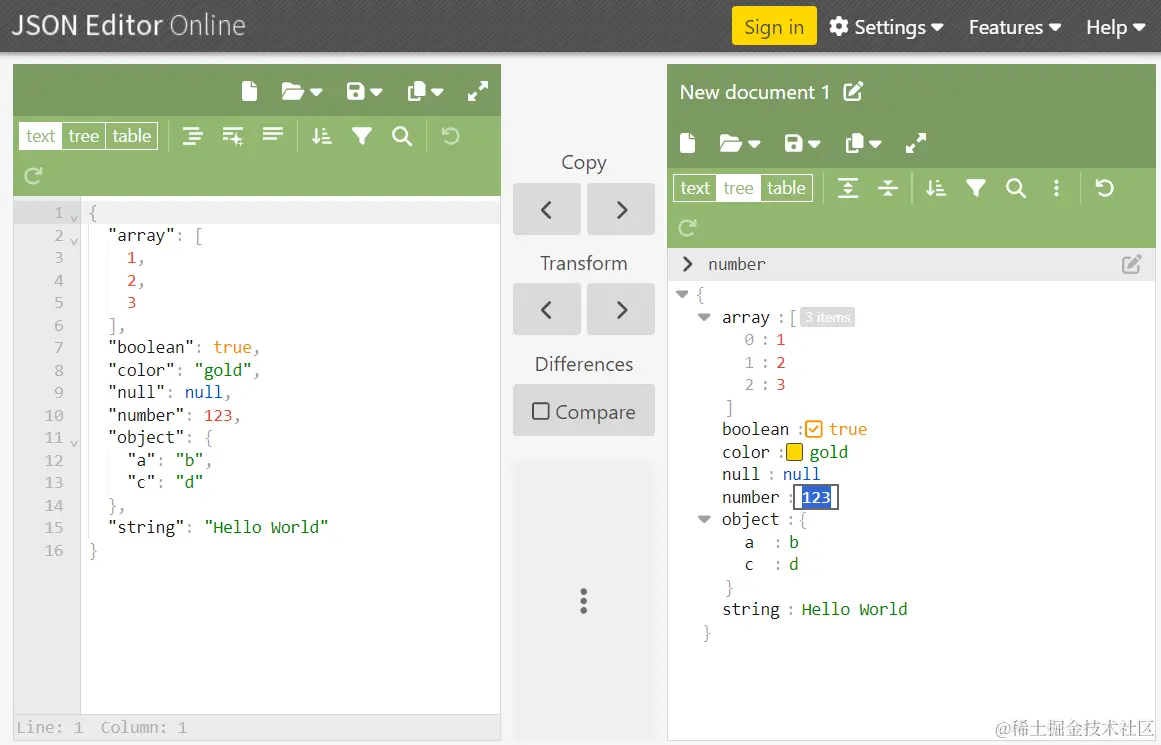
Task: Open filter/transform in left panel
Action: (x=362, y=136)
